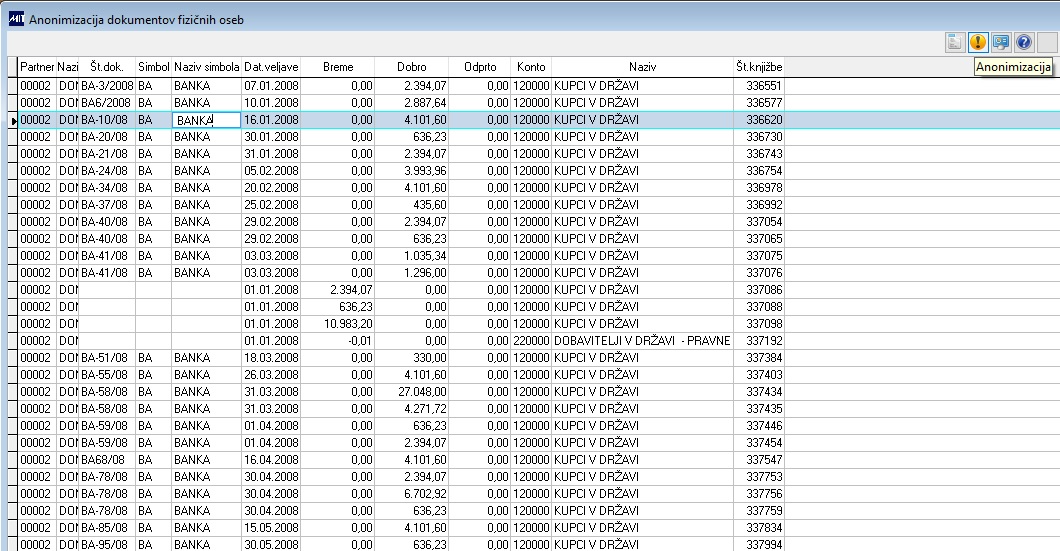This screenshot has width=1060, height=551.
Task: Click the grayed document list toolbar icon
Action: coord(955,43)
